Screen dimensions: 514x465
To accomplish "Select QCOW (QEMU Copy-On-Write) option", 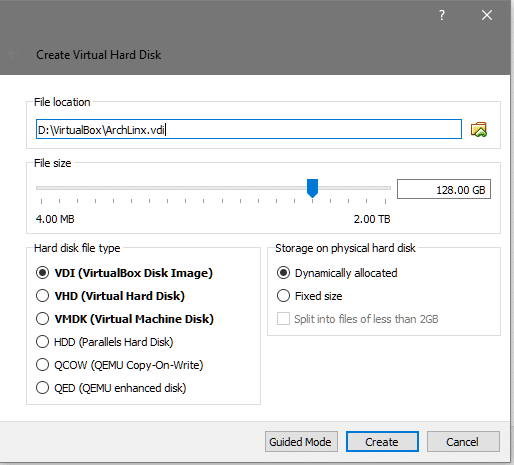I will [x=119, y=365].
